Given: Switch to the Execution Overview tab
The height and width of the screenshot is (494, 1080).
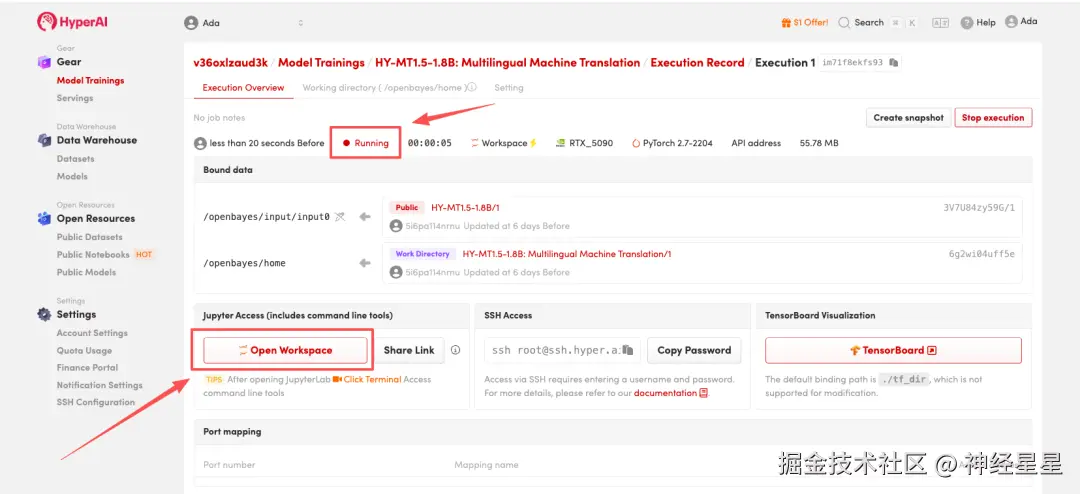Looking at the screenshot, I should pyautogui.click(x=243, y=88).
